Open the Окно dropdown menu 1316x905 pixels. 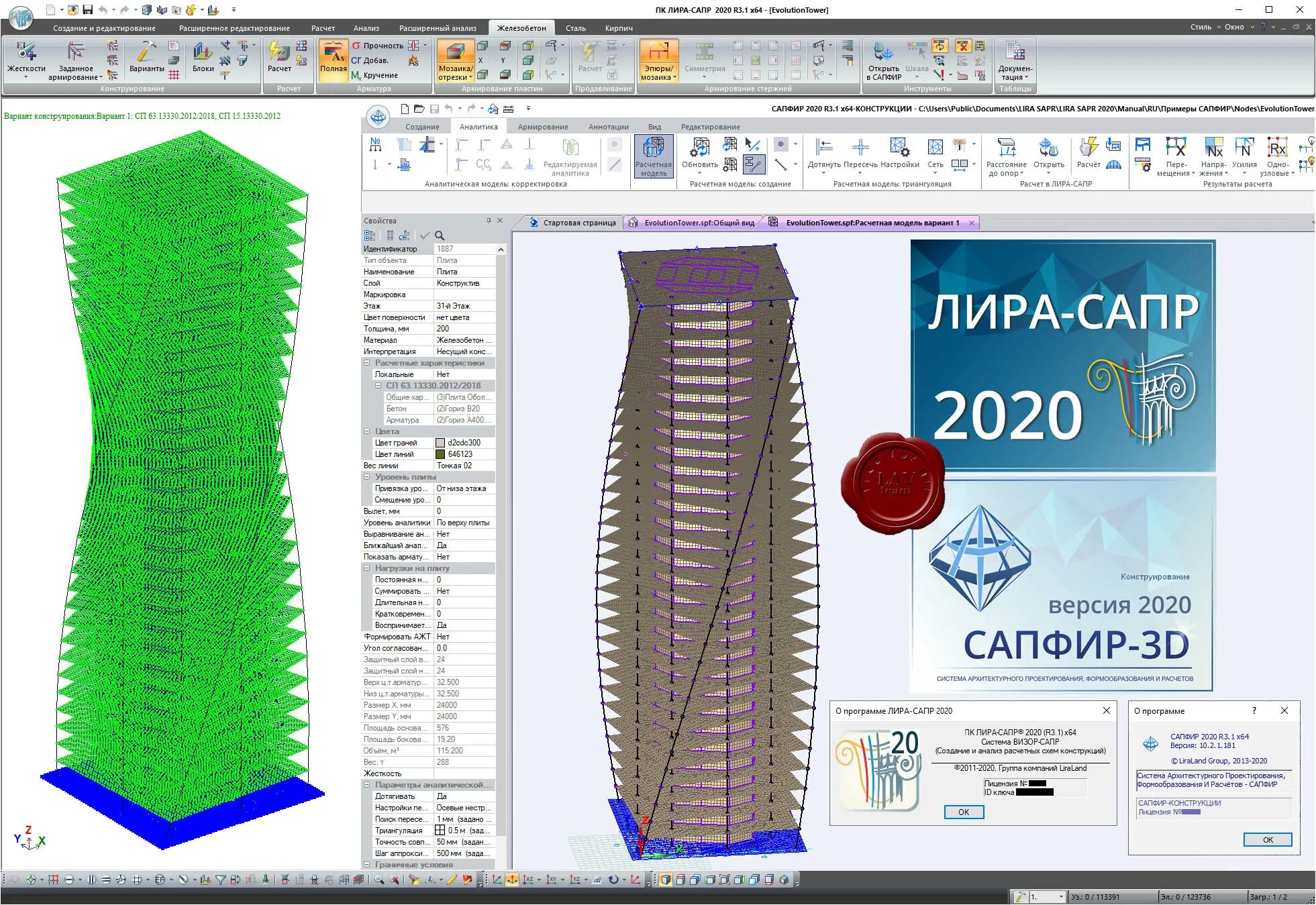[x=1239, y=27]
